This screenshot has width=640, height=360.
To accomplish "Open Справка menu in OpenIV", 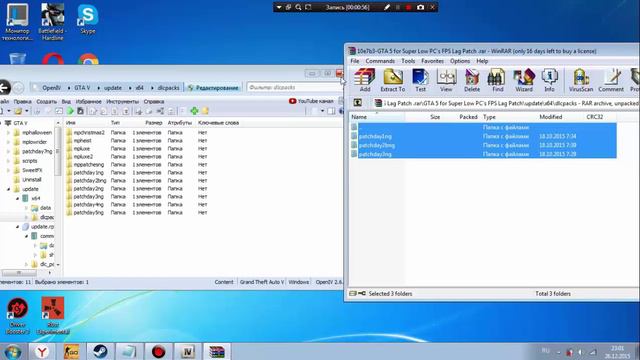I will [154, 101].
